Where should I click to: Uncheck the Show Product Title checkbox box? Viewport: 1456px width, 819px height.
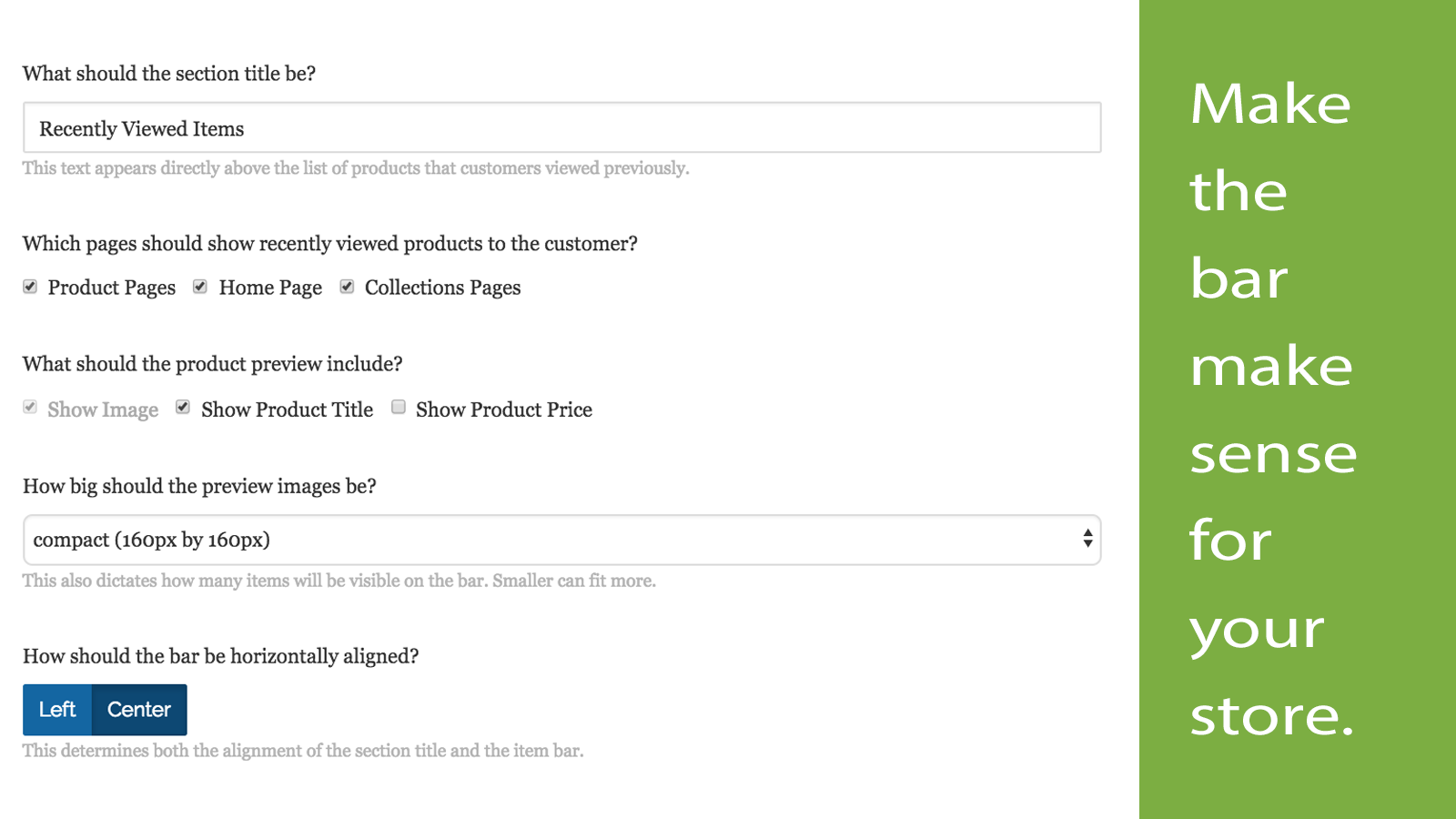pyautogui.click(x=183, y=407)
